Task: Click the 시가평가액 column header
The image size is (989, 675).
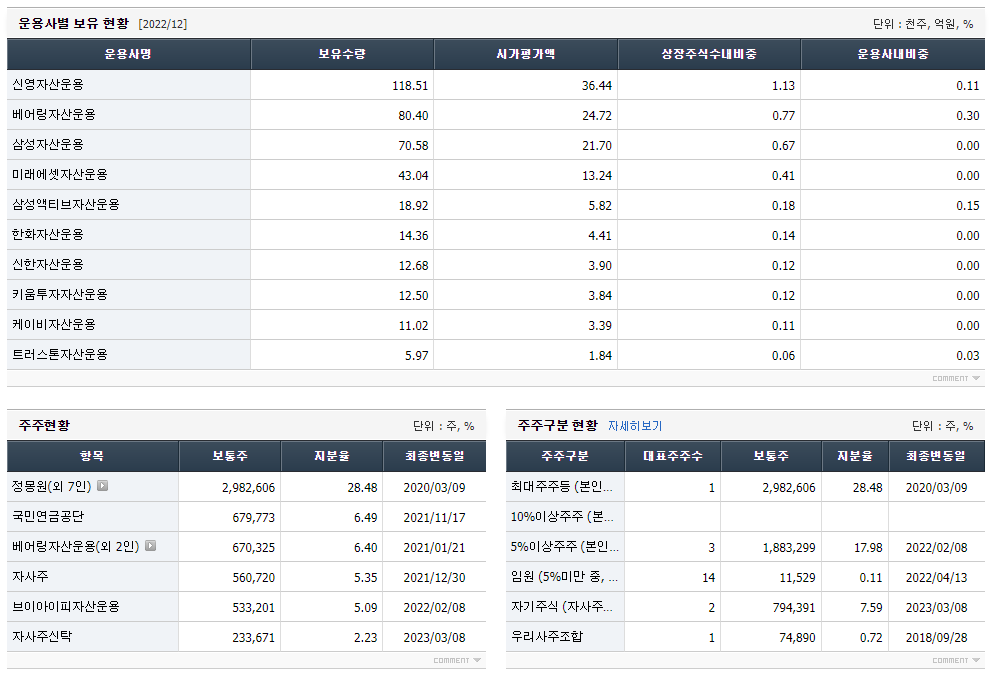Action: [x=526, y=54]
